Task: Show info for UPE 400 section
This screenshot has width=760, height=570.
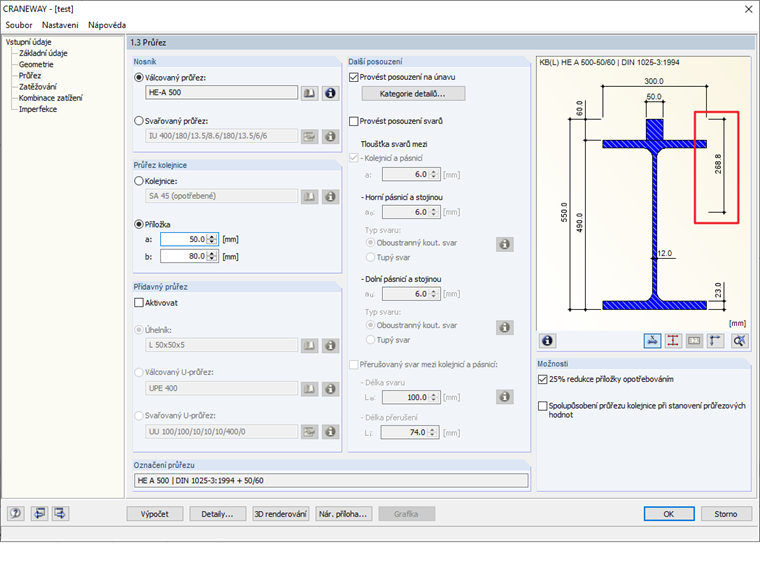Action: point(330,389)
